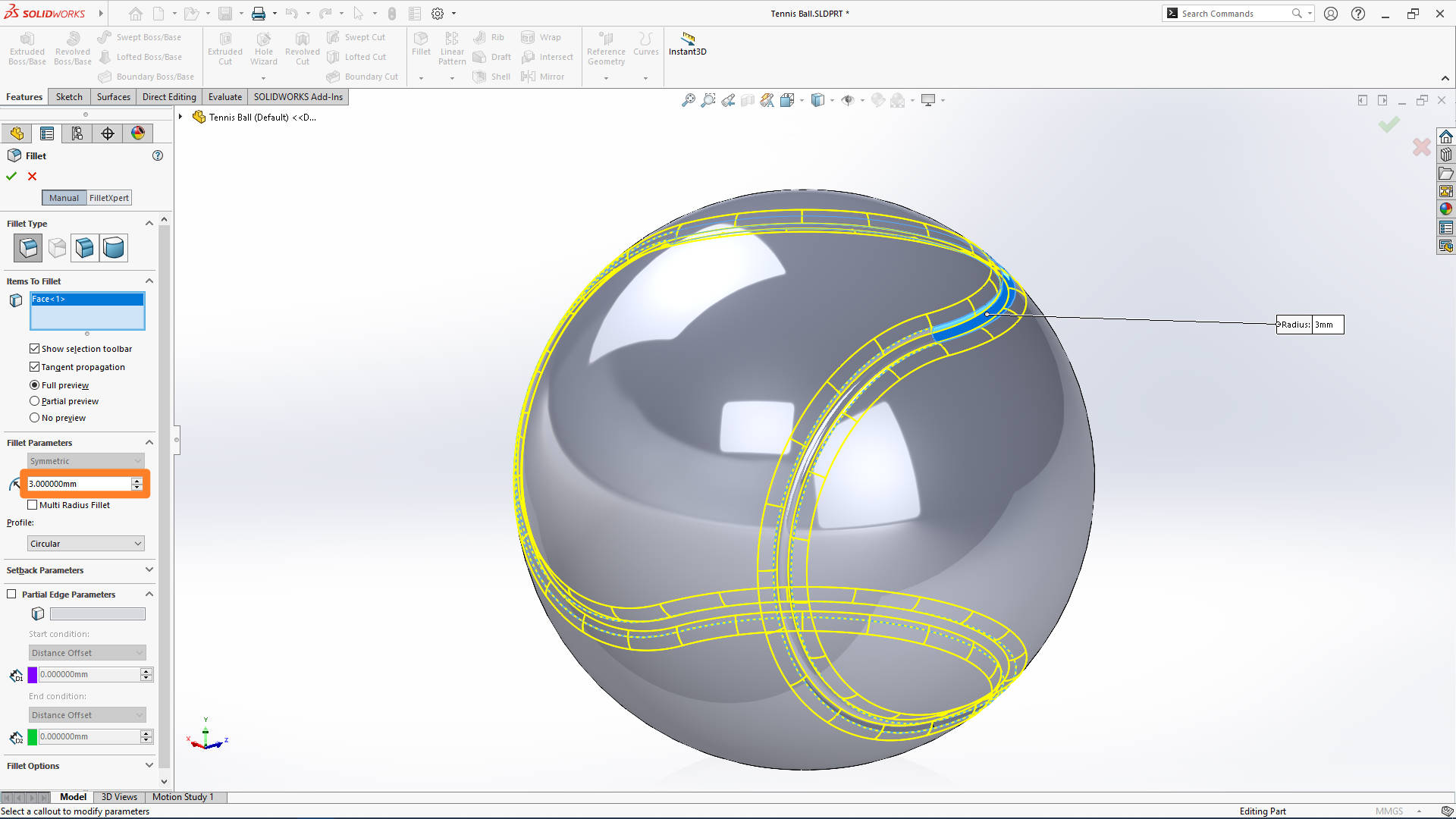Activate the Shell tool

coord(491,76)
